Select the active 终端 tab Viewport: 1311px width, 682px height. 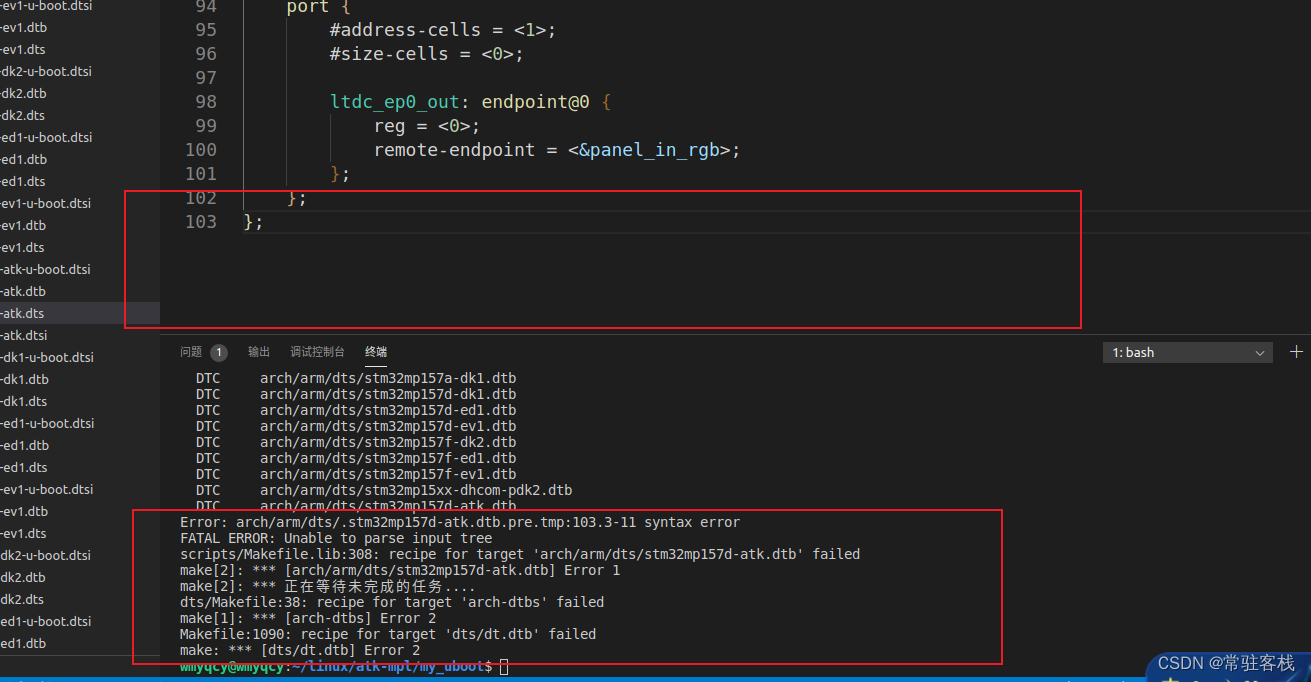tap(375, 351)
